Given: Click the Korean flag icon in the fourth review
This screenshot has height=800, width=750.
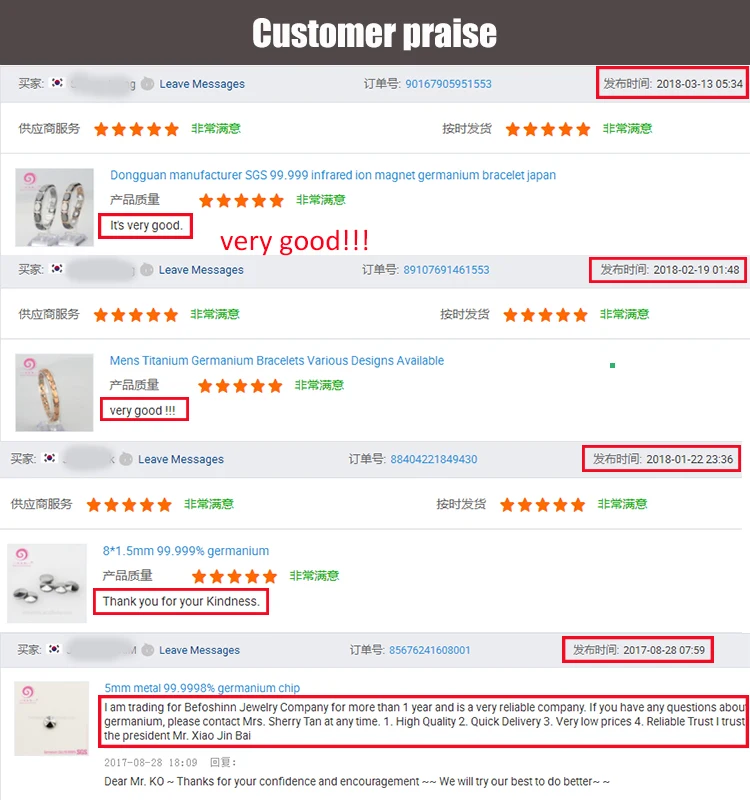Looking at the screenshot, I should point(54,649).
